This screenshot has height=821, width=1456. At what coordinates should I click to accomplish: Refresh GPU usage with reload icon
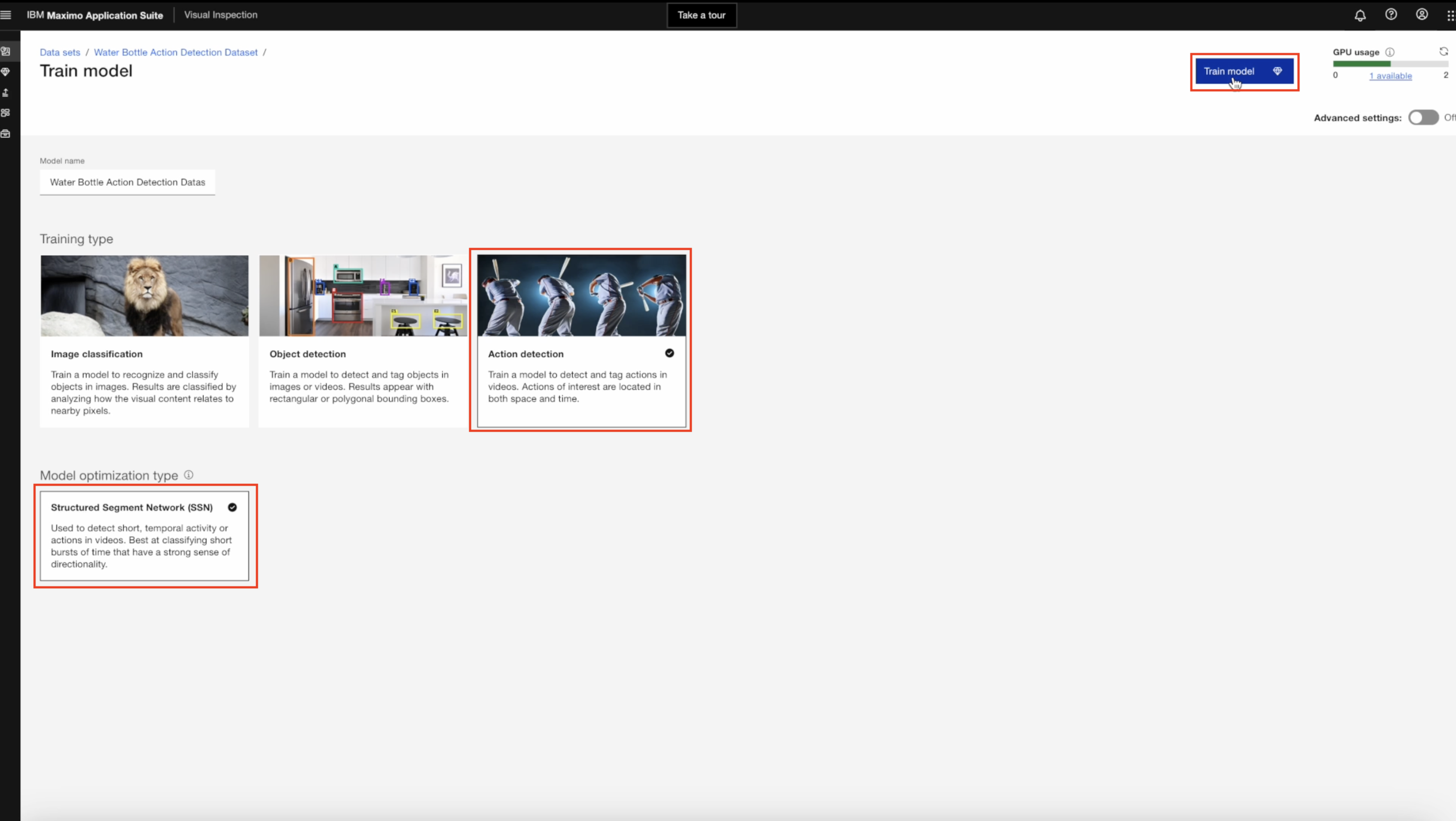point(1444,52)
